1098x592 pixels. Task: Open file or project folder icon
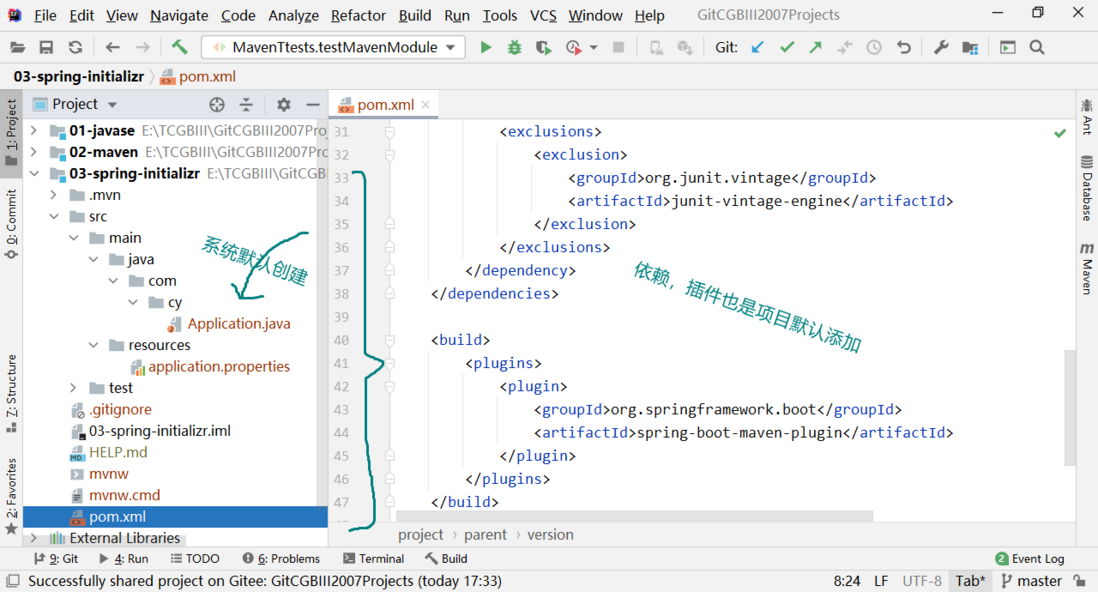point(18,48)
